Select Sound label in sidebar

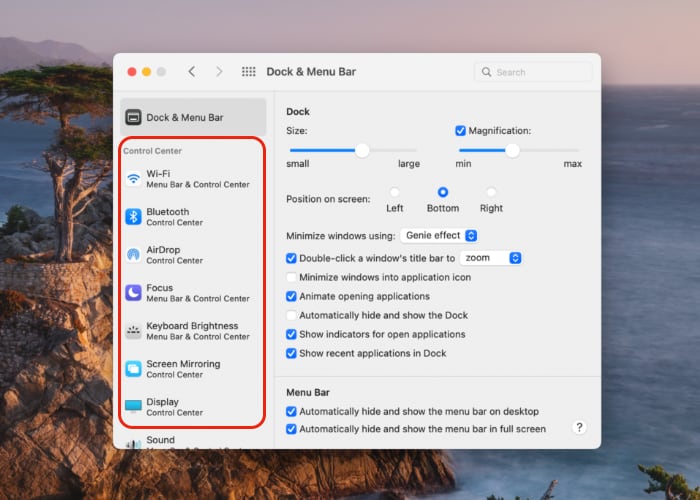[x=160, y=440]
